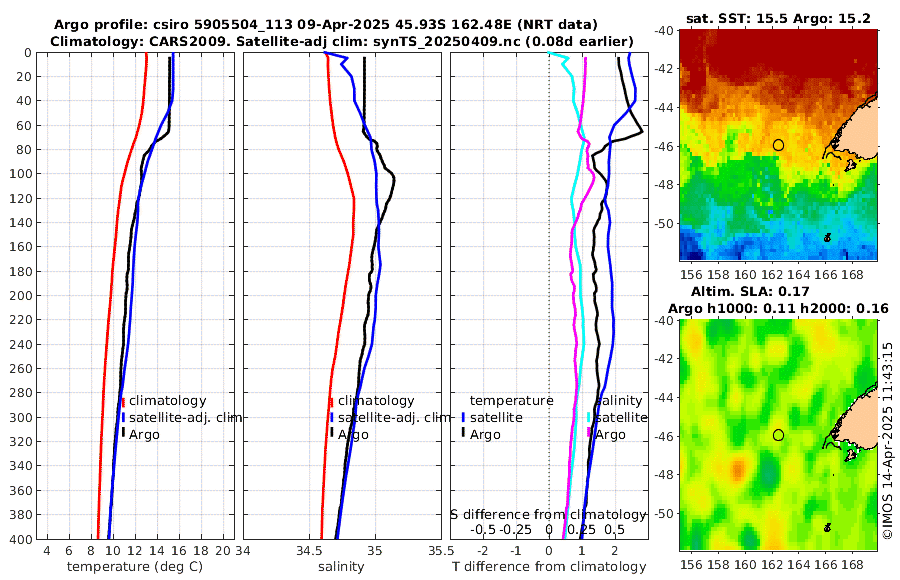Click the '160' longitude tick below SST map

745,274
